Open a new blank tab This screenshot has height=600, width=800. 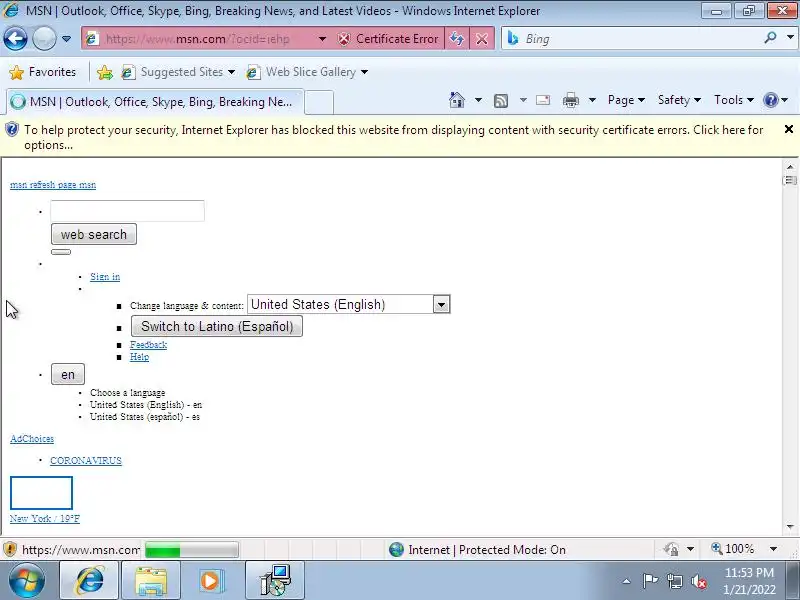319,102
